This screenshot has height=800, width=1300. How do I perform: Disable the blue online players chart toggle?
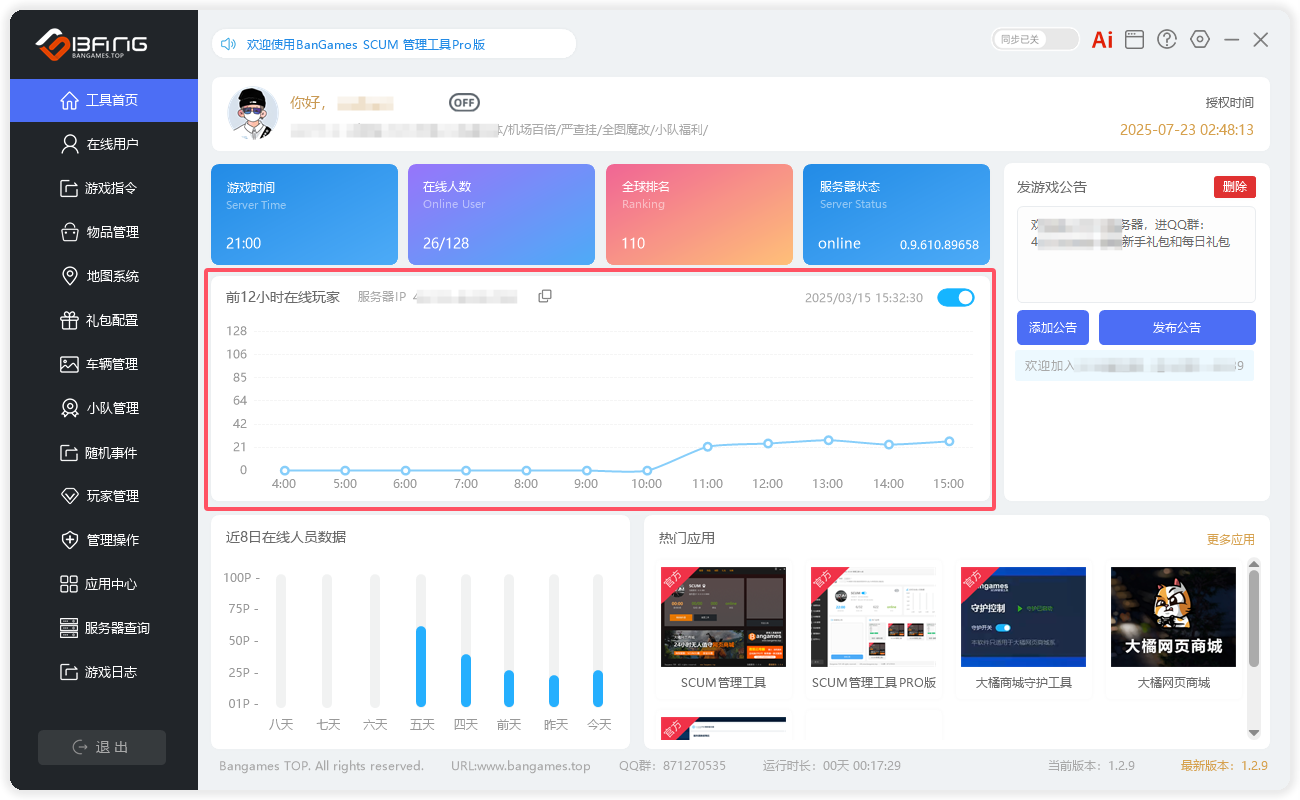[956, 297]
